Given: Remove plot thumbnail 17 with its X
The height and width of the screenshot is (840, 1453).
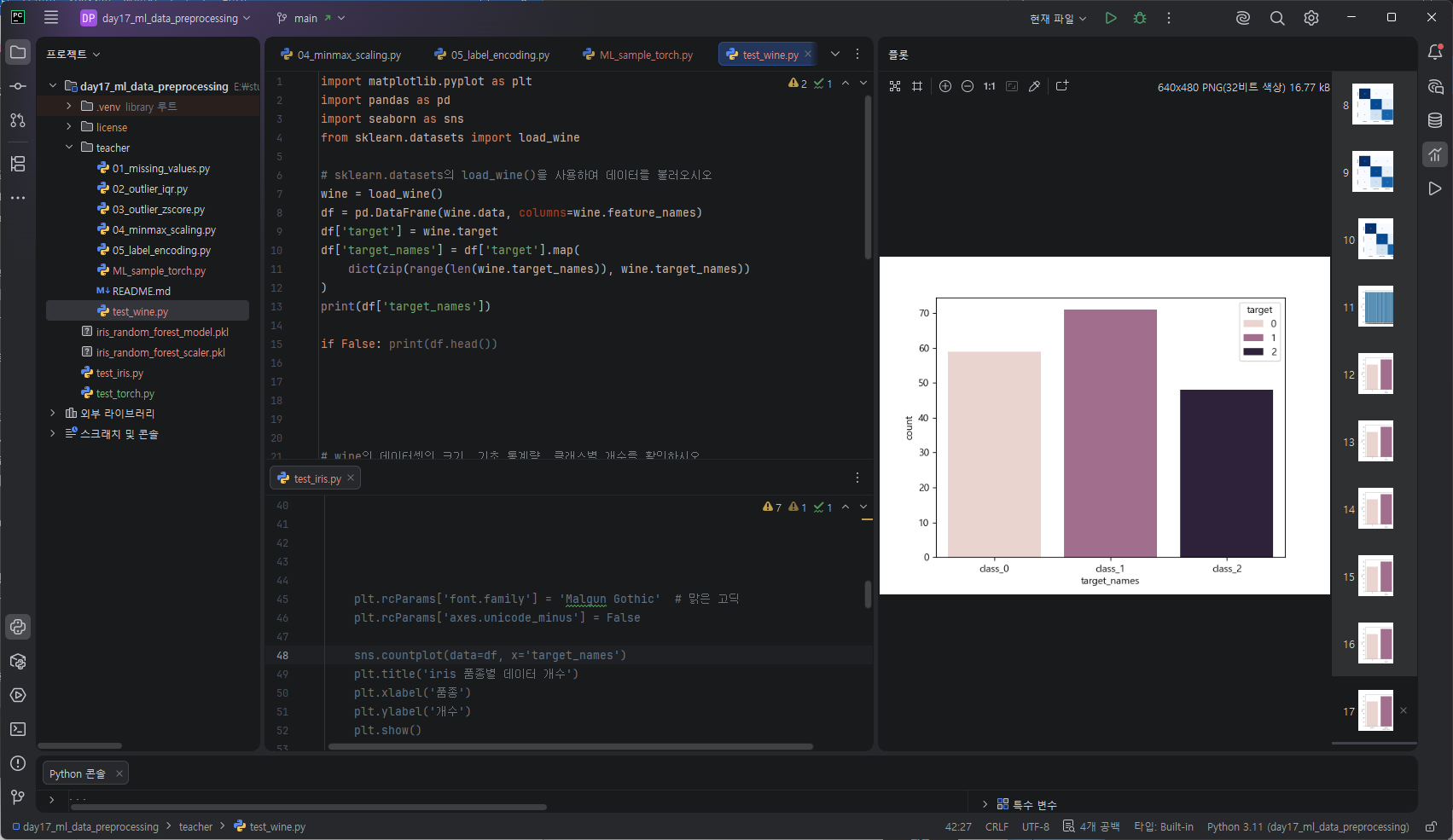Looking at the screenshot, I should tap(1404, 710).
